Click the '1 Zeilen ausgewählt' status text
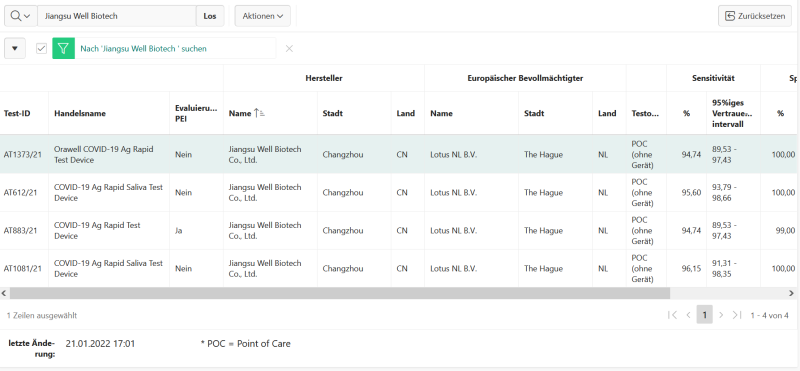The width and height of the screenshot is (800, 371). (x=42, y=315)
